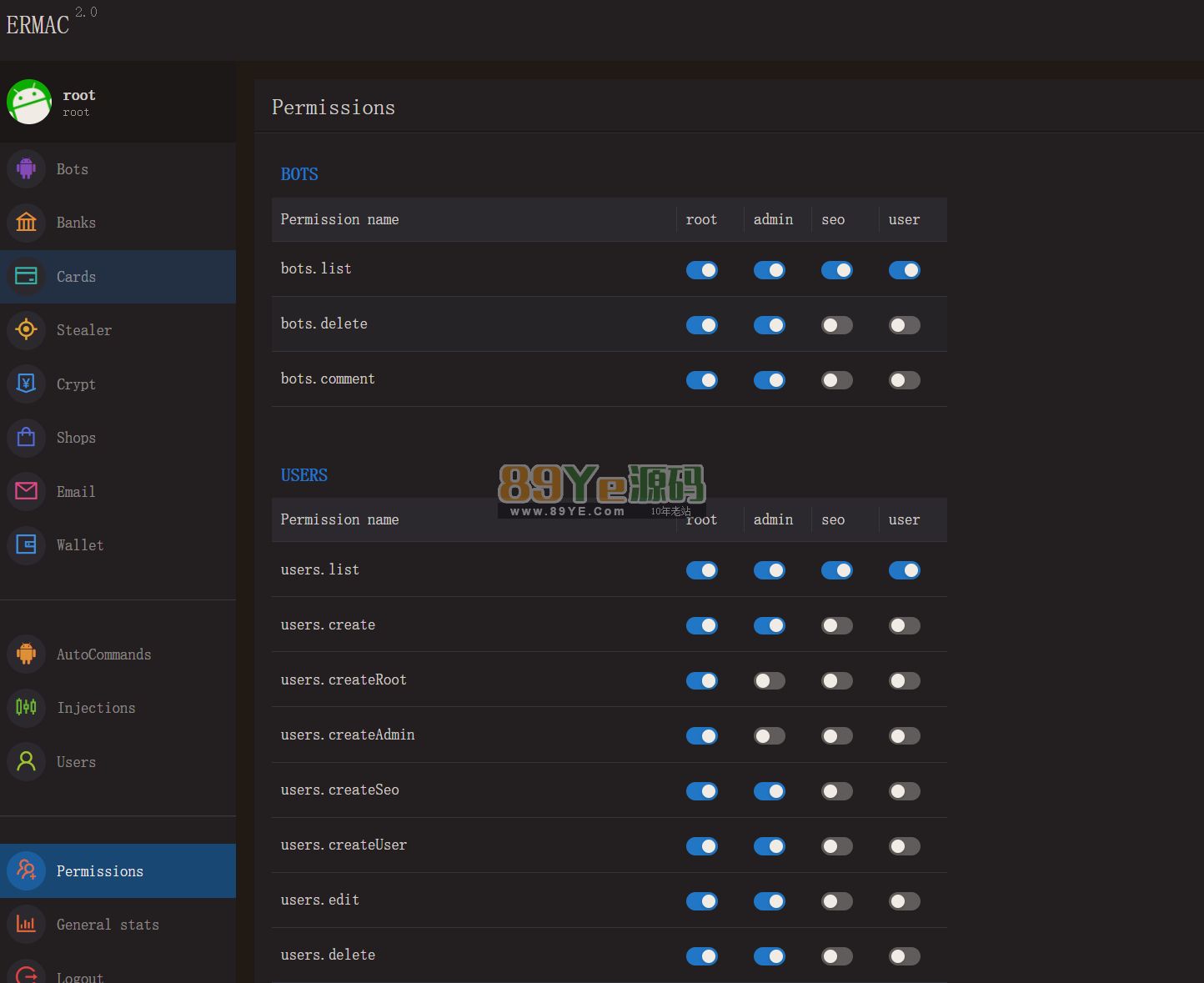Click the Wallet icon
The image size is (1204, 983).
[26, 545]
